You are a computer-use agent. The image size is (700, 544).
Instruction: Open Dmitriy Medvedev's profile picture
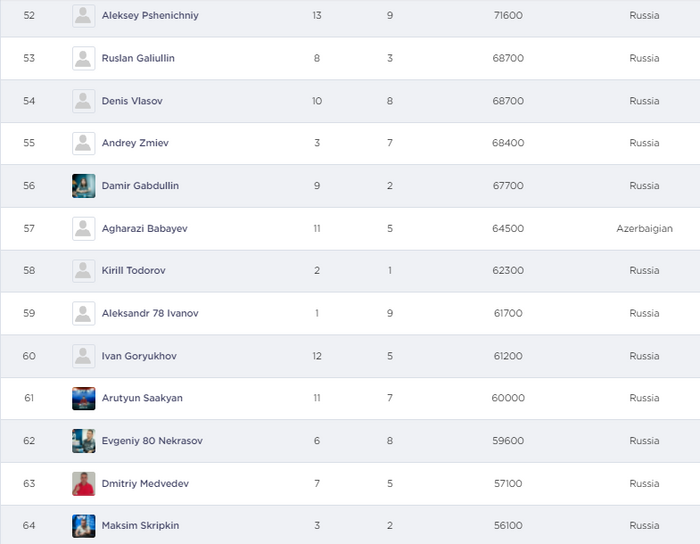(x=84, y=483)
